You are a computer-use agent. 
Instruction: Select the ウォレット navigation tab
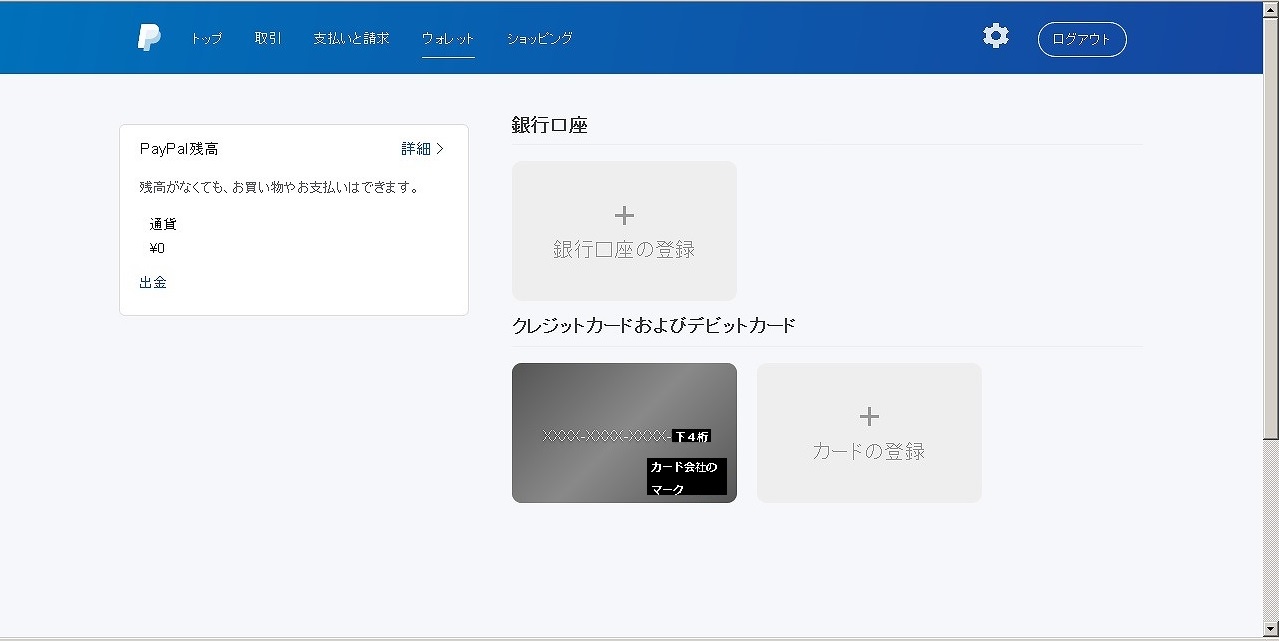(448, 39)
